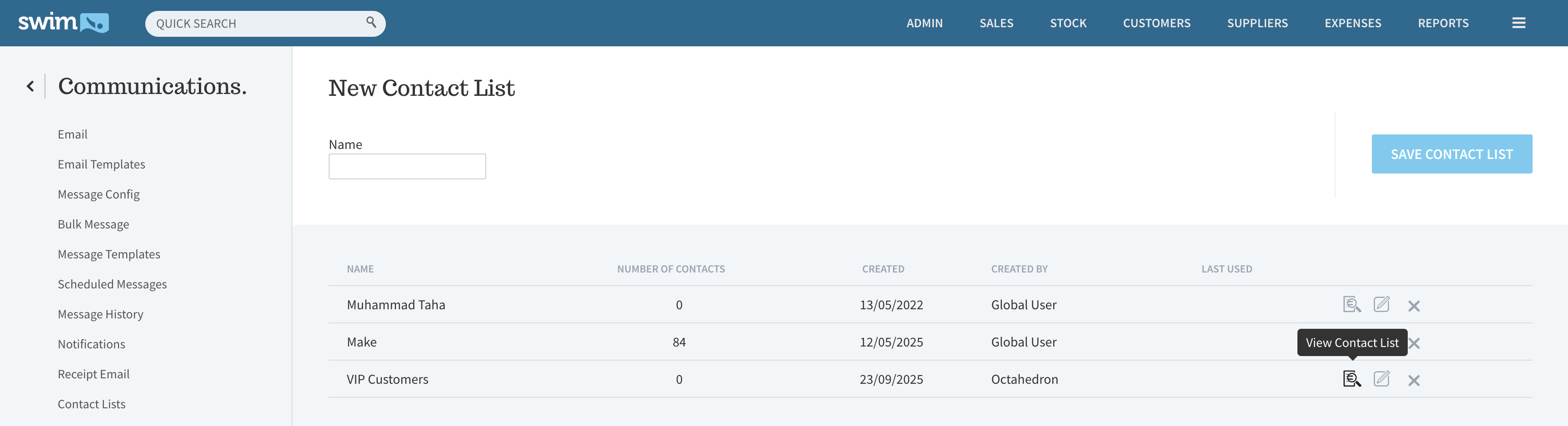1568x426 pixels.
Task: Open the Reports menu
Action: 1443,23
